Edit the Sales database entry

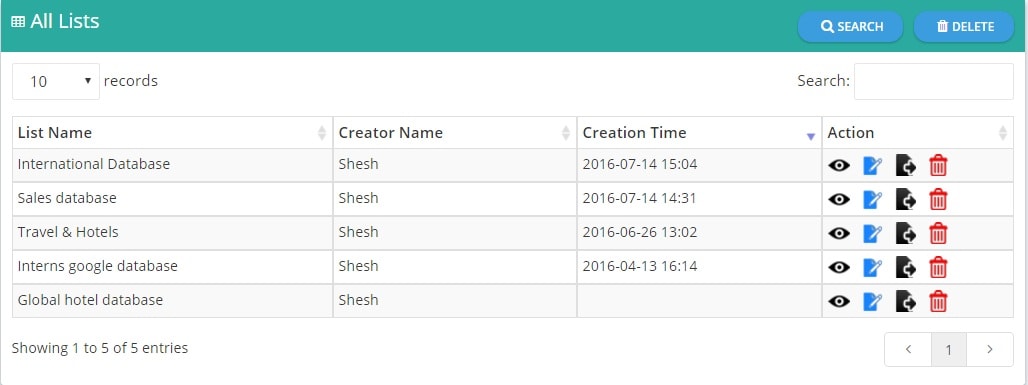pyautogui.click(x=872, y=199)
